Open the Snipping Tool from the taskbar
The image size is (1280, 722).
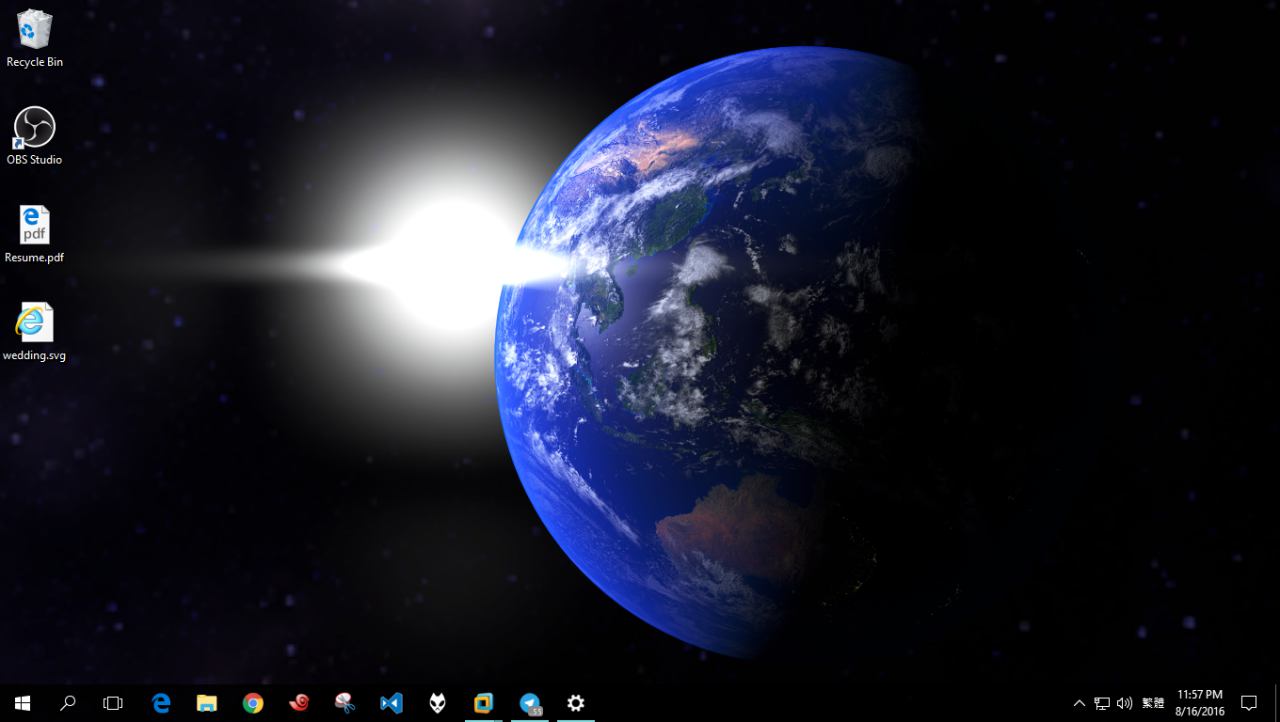[345, 703]
